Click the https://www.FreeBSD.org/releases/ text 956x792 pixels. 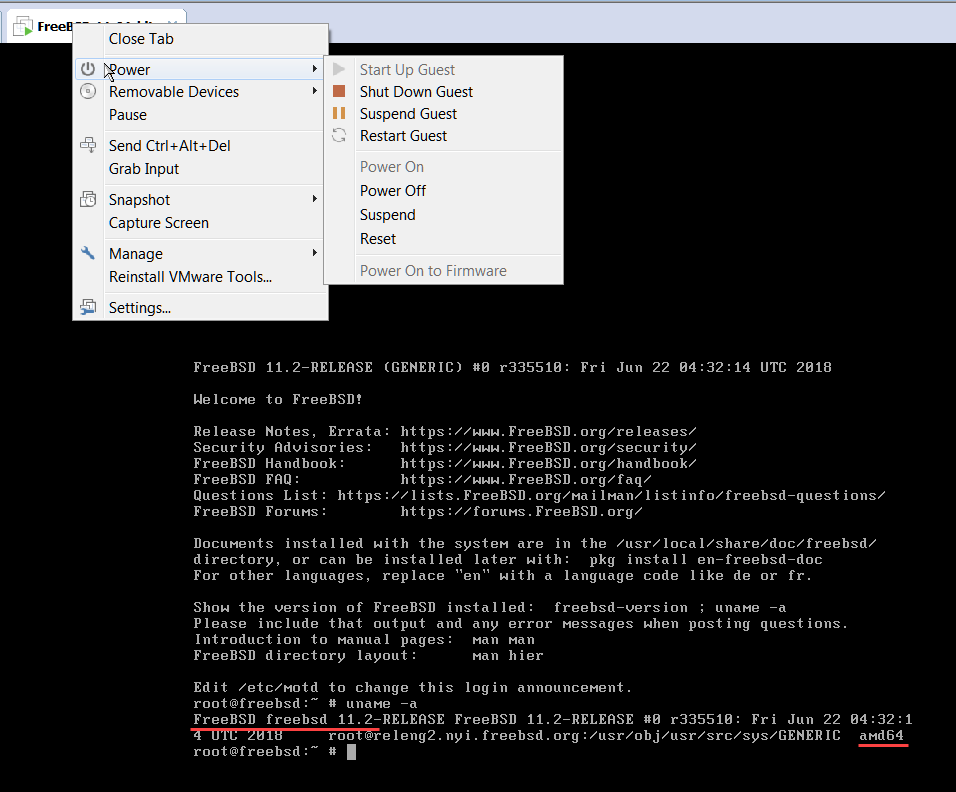pos(548,432)
